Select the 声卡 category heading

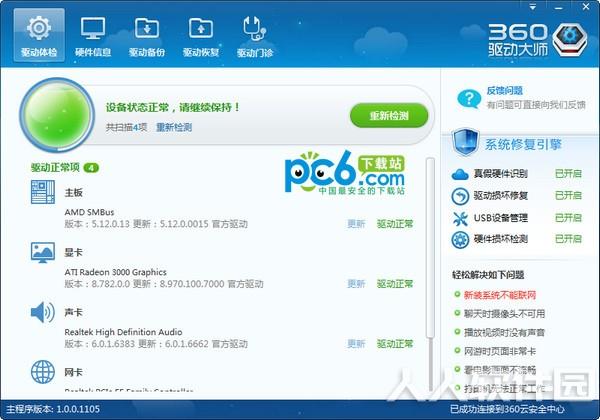tap(73, 312)
